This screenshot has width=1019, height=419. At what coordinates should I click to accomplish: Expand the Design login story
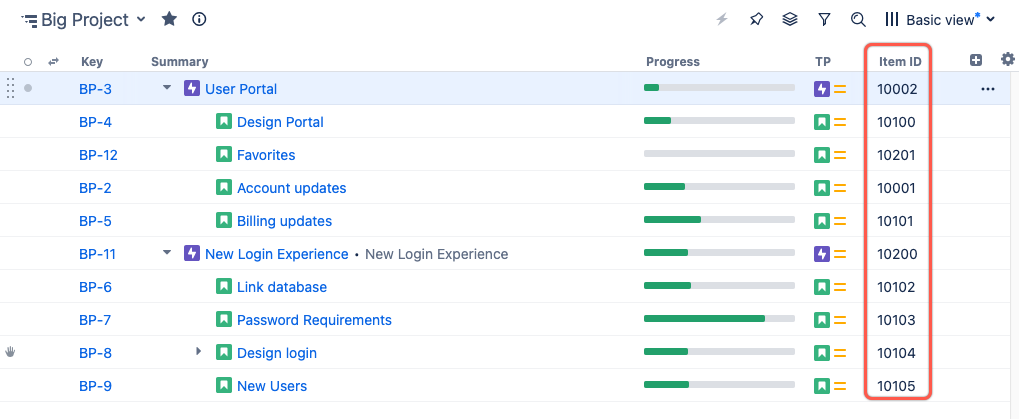tap(198, 352)
